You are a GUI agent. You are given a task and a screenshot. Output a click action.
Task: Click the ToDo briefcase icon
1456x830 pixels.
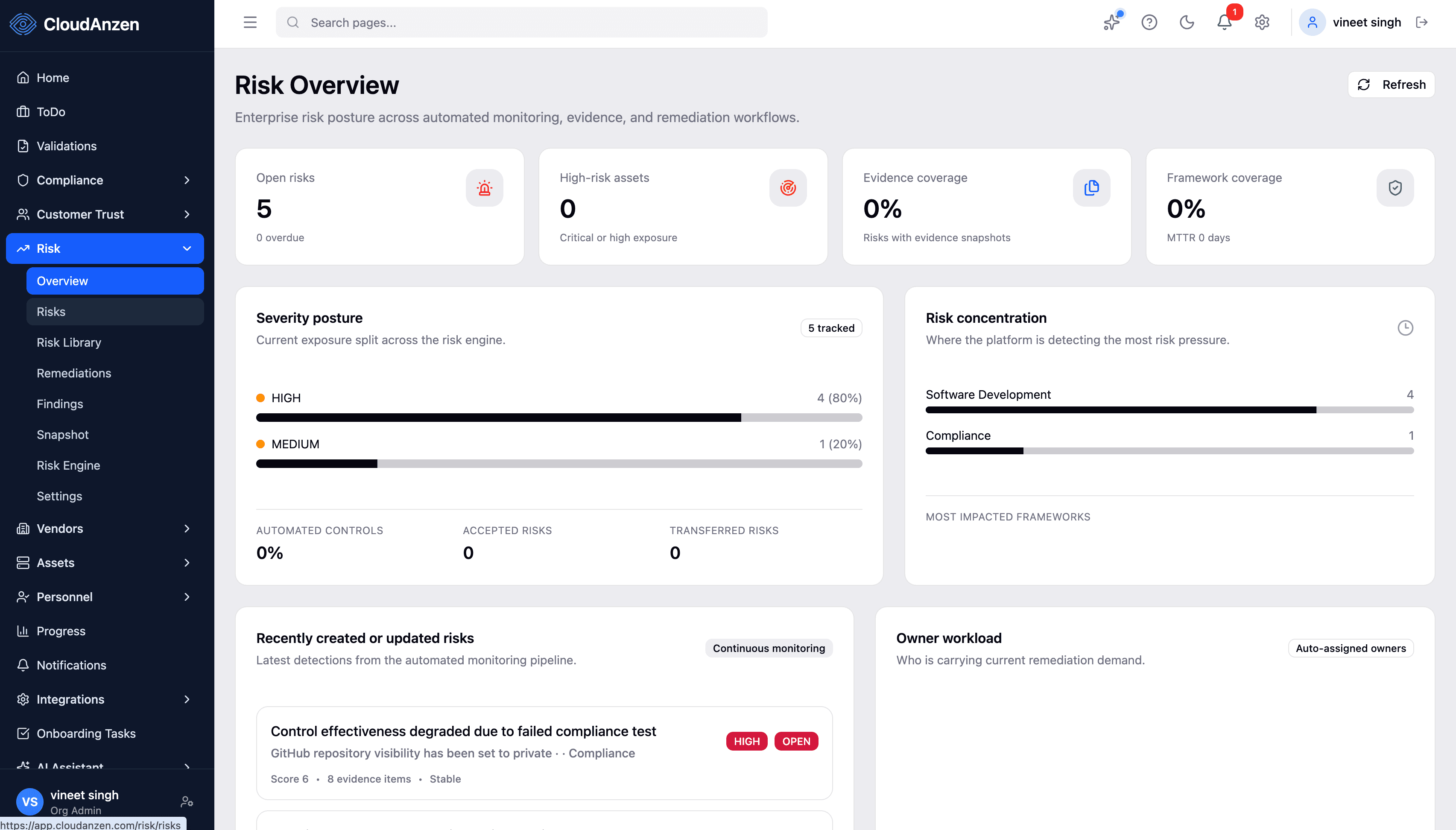click(23, 112)
